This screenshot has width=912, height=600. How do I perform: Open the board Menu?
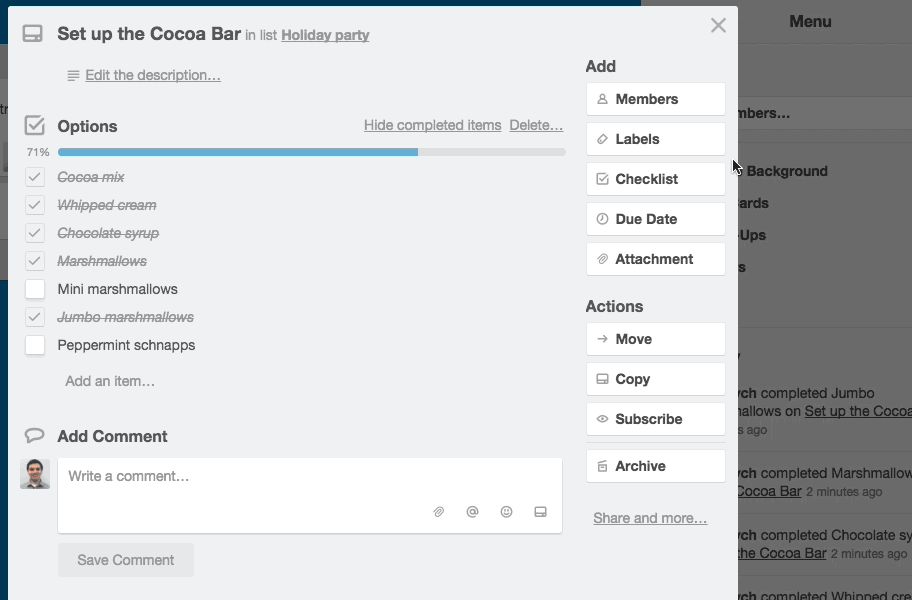tap(810, 21)
